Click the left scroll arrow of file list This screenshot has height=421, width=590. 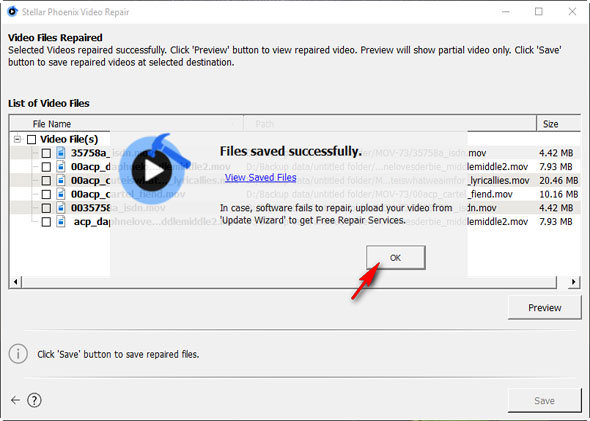[15, 282]
